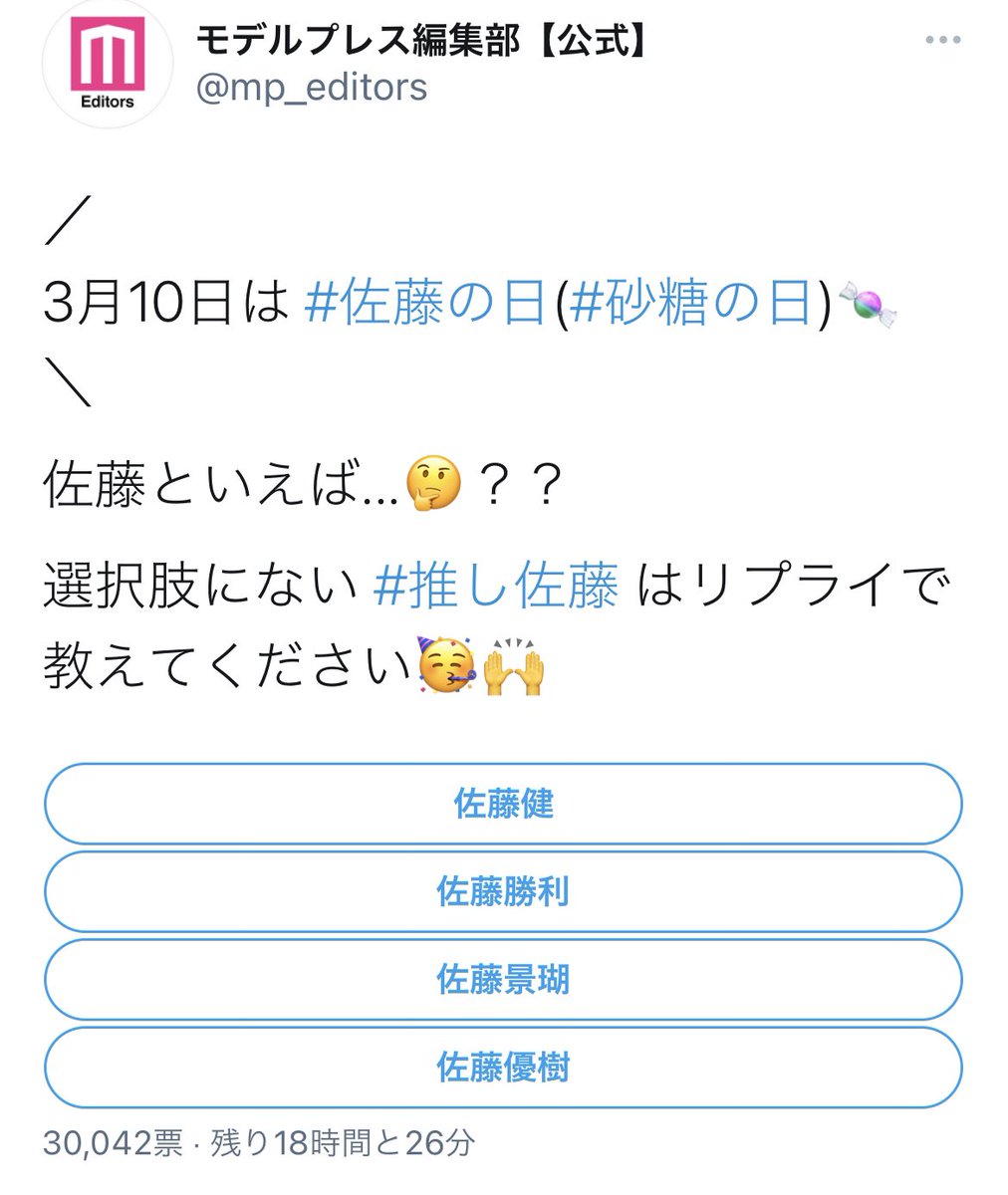Open the three-dot more options menu
This screenshot has width=1008, height=1195.
click(x=941, y=41)
